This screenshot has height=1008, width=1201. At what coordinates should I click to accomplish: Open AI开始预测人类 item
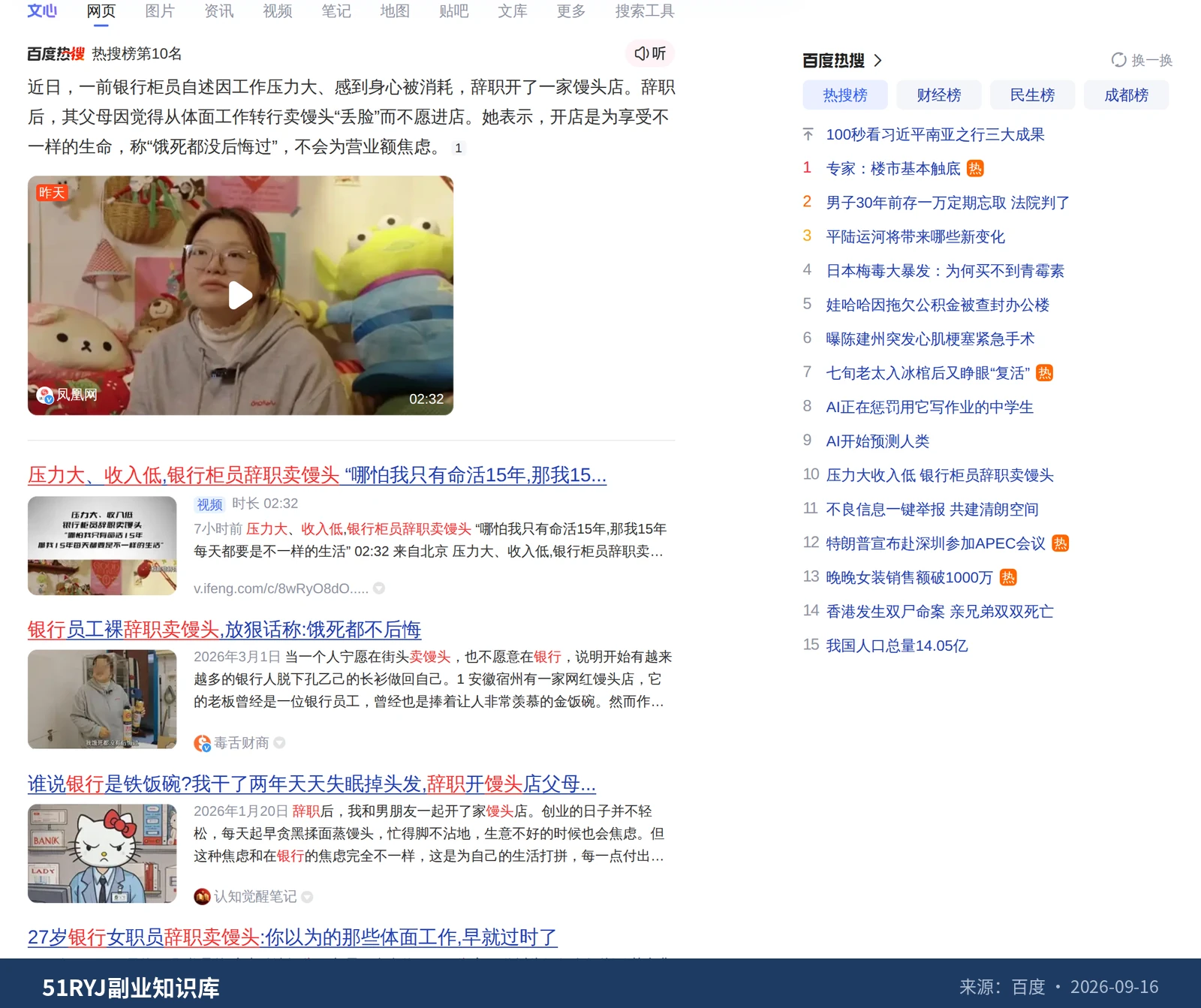(x=877, y=441)
